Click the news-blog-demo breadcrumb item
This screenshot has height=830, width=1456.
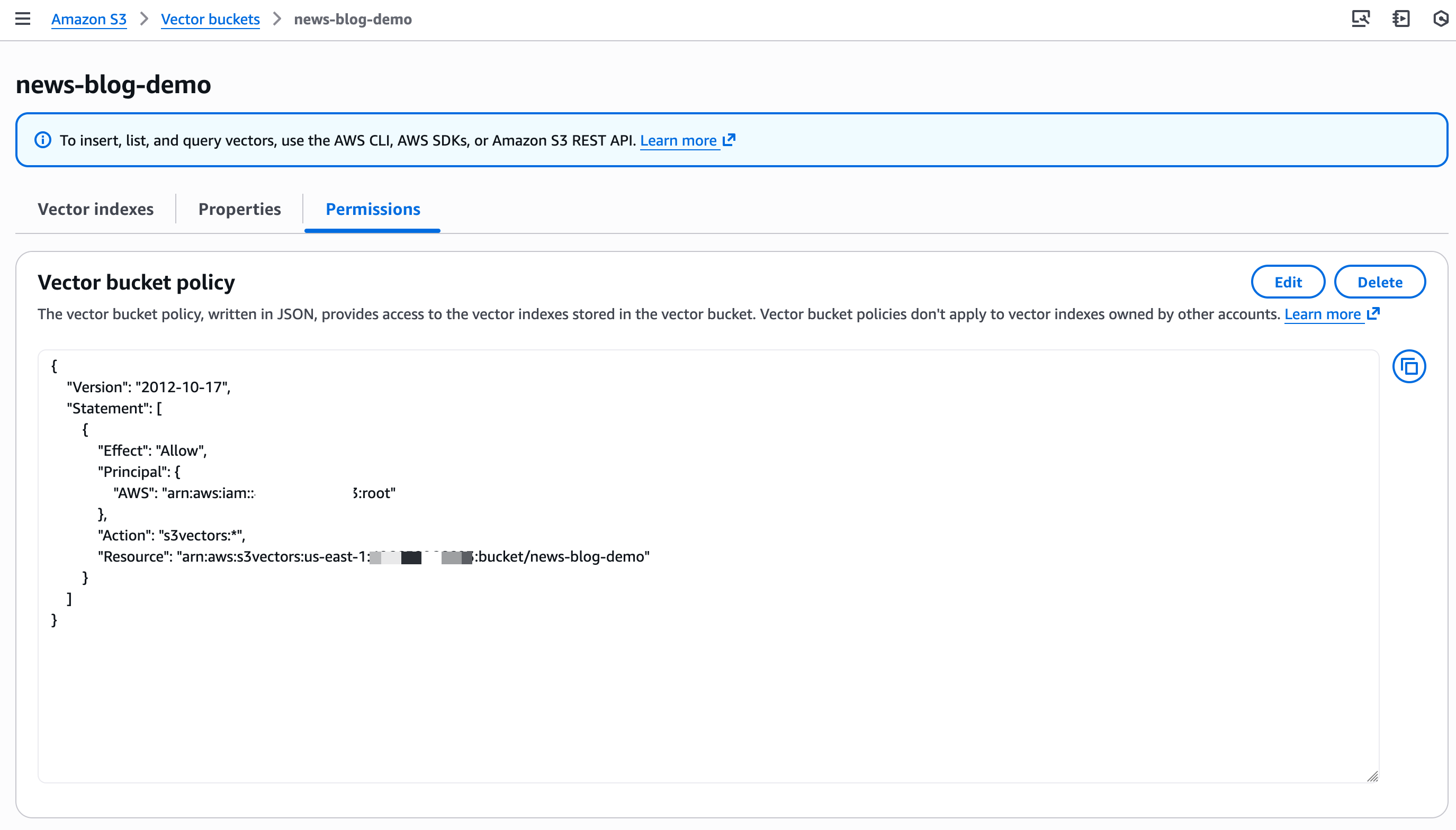pyautogui.click(x=353, y=20)
